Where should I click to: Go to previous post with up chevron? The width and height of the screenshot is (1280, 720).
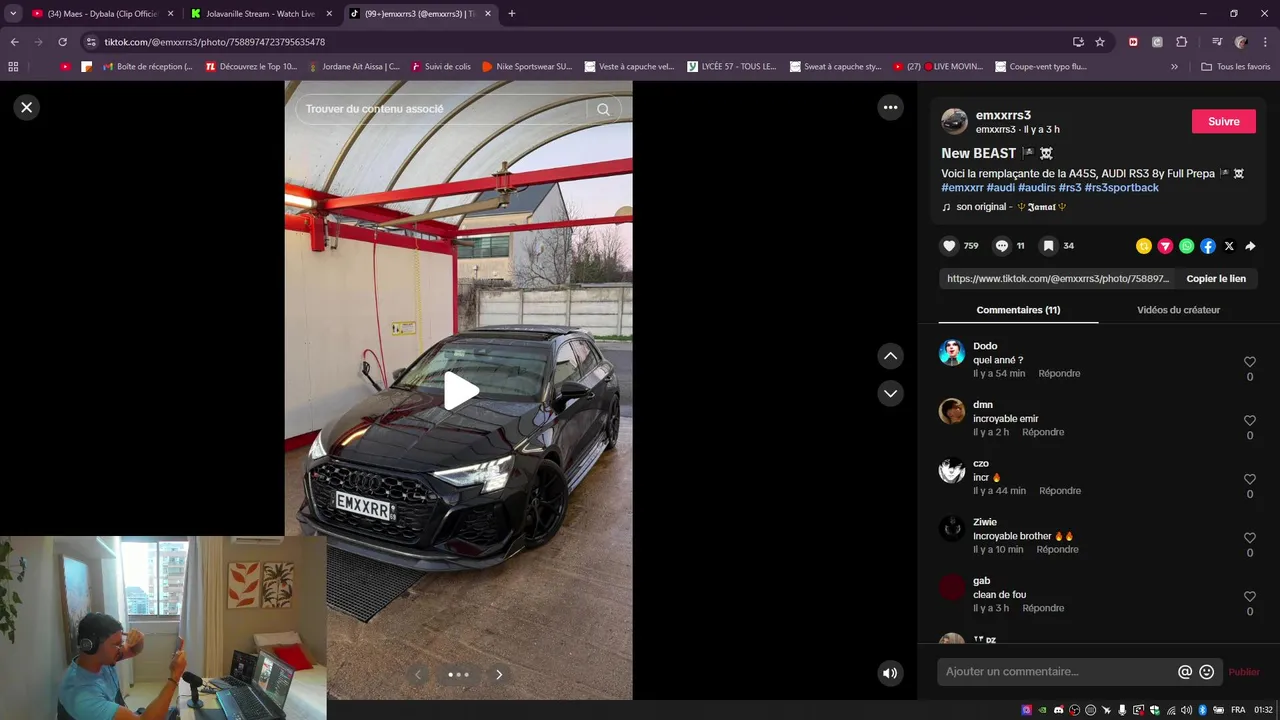point(890,356)
